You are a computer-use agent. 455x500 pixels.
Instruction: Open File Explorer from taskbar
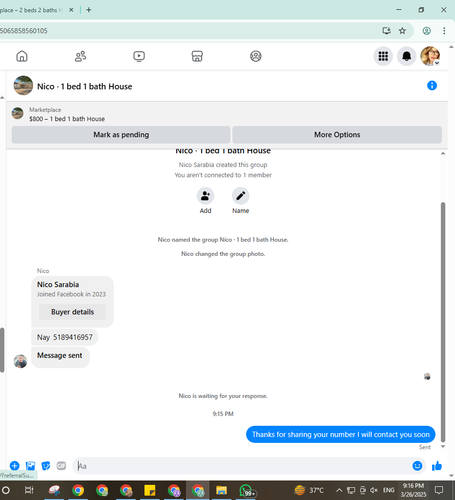click(221, 490)
